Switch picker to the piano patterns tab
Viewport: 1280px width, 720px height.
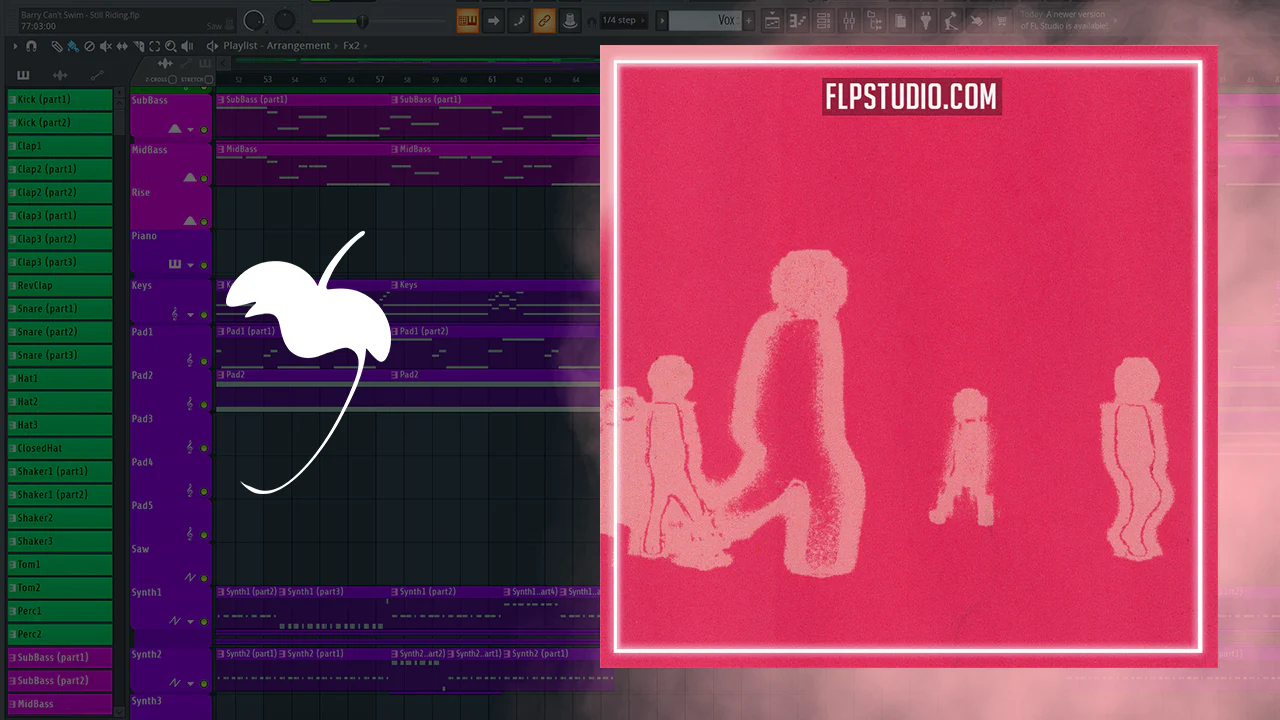pyautogui.click(x=23, y=75)
